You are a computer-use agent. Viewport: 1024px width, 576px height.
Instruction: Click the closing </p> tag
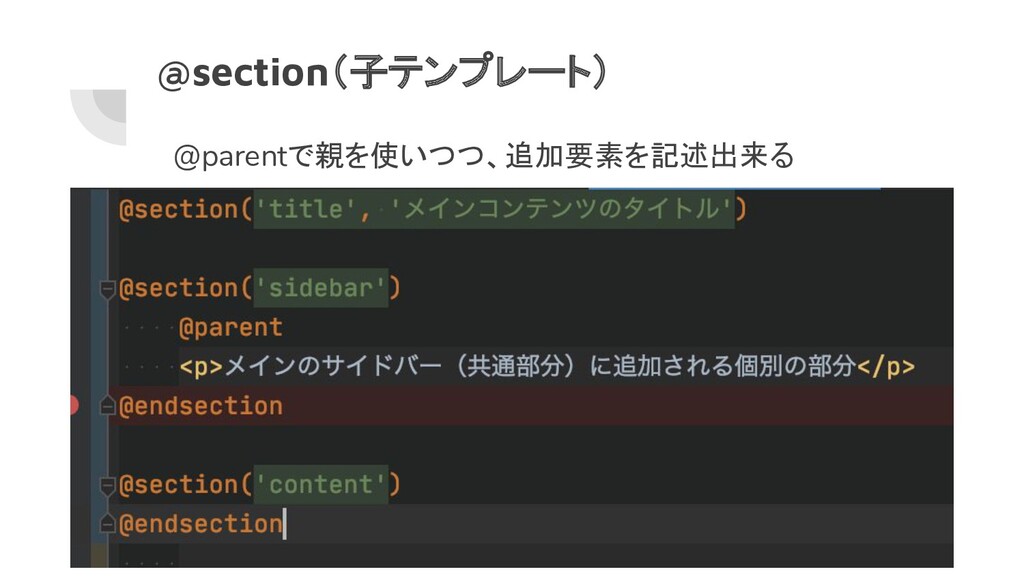tap(886, 367)
